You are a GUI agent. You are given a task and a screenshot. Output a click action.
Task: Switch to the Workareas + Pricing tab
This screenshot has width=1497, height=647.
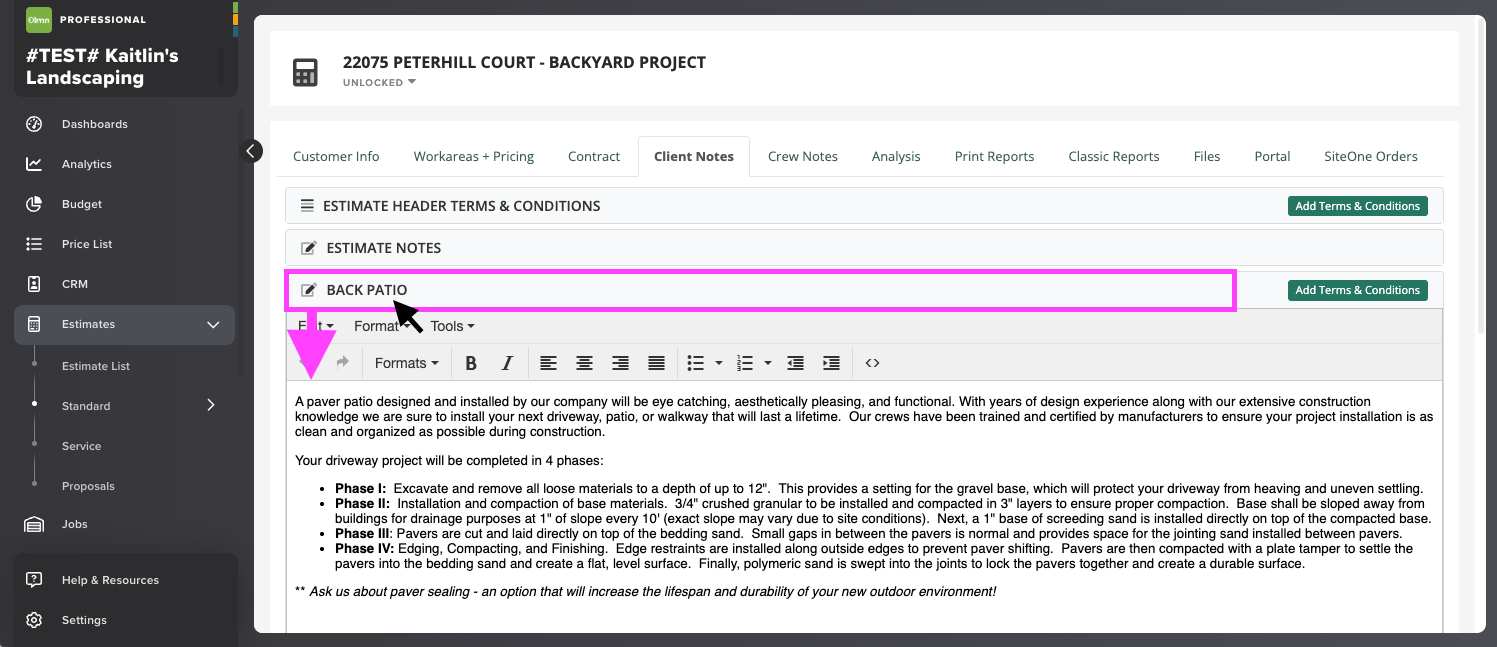[x=474, y=156]
